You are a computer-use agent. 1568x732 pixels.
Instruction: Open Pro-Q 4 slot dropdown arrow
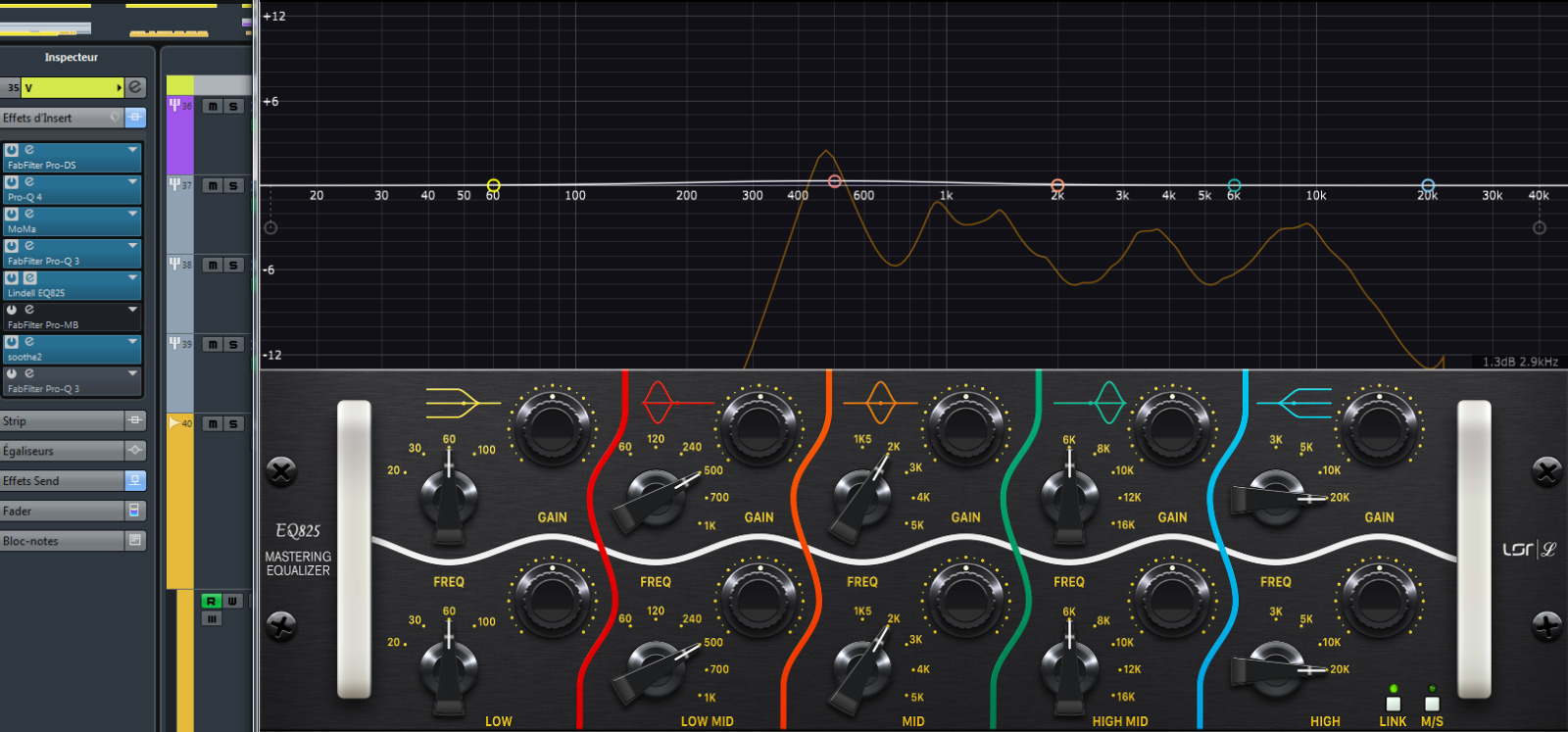click(132, 182)
